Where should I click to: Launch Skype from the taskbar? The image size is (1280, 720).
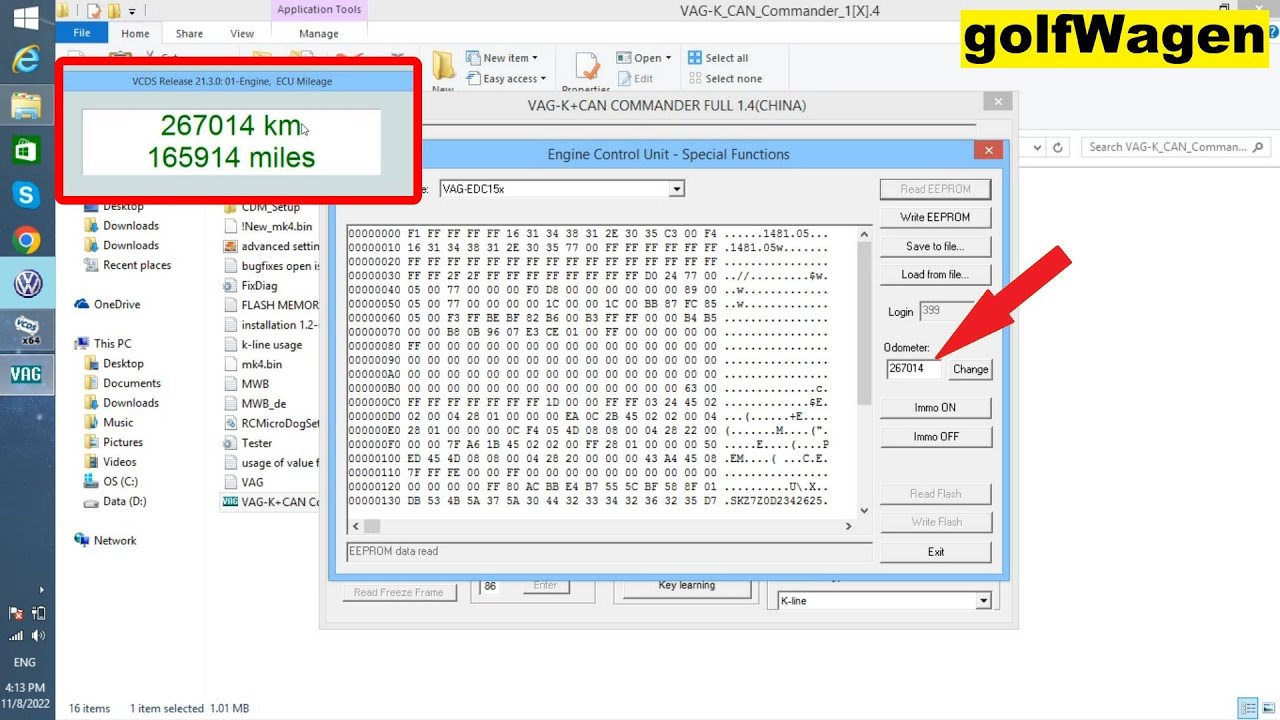26,195
